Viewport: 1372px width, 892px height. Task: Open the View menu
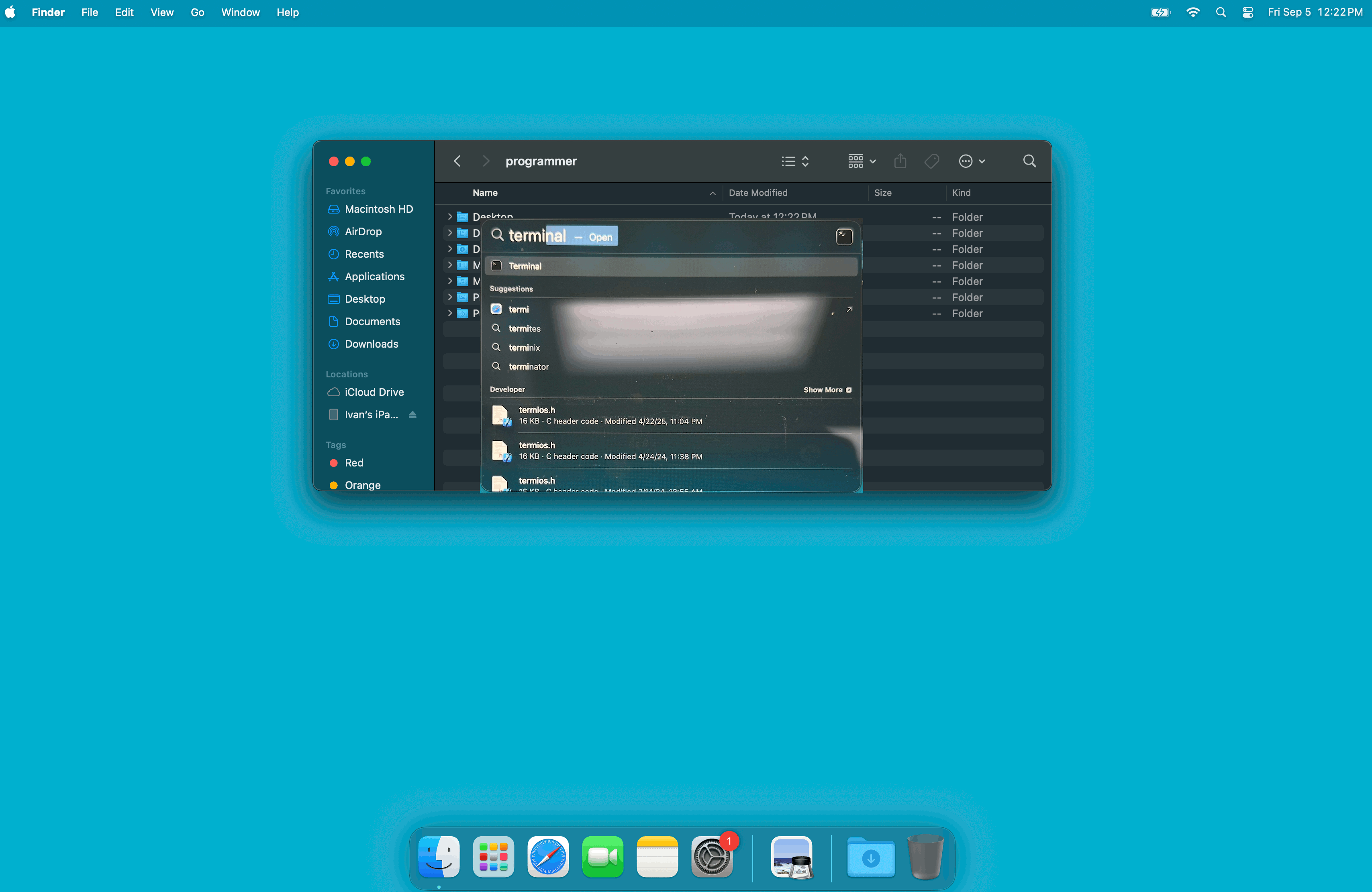tap(162, 12)
